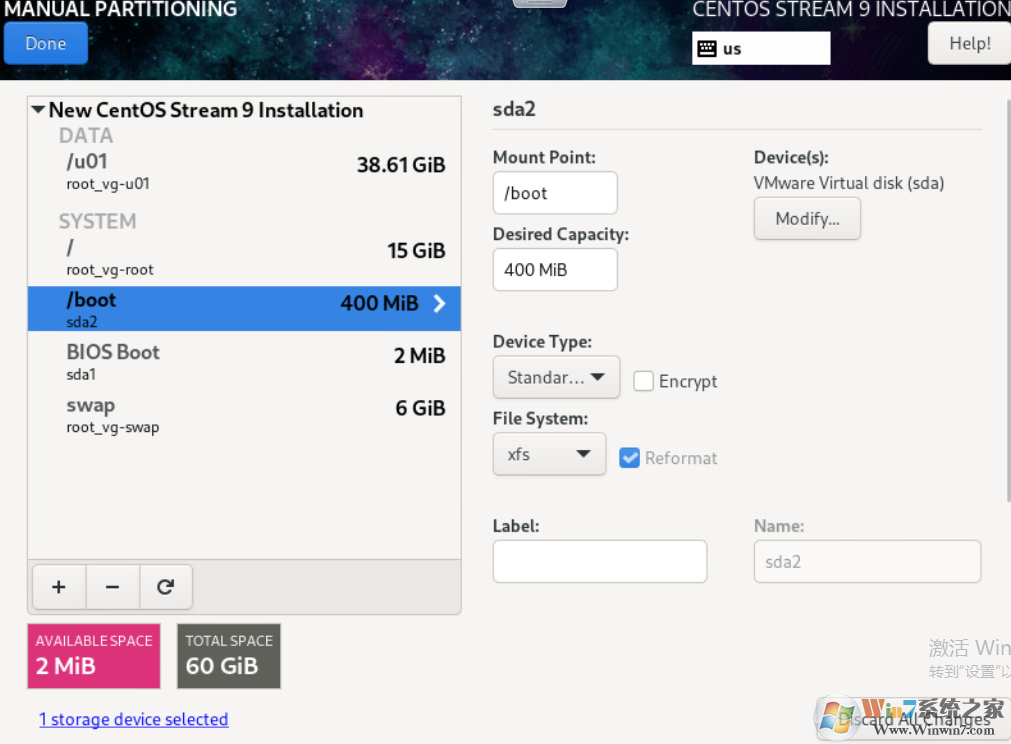Click the Desired Capacity input field
This screenshot has height=744, width=1011.
point(555,269)
